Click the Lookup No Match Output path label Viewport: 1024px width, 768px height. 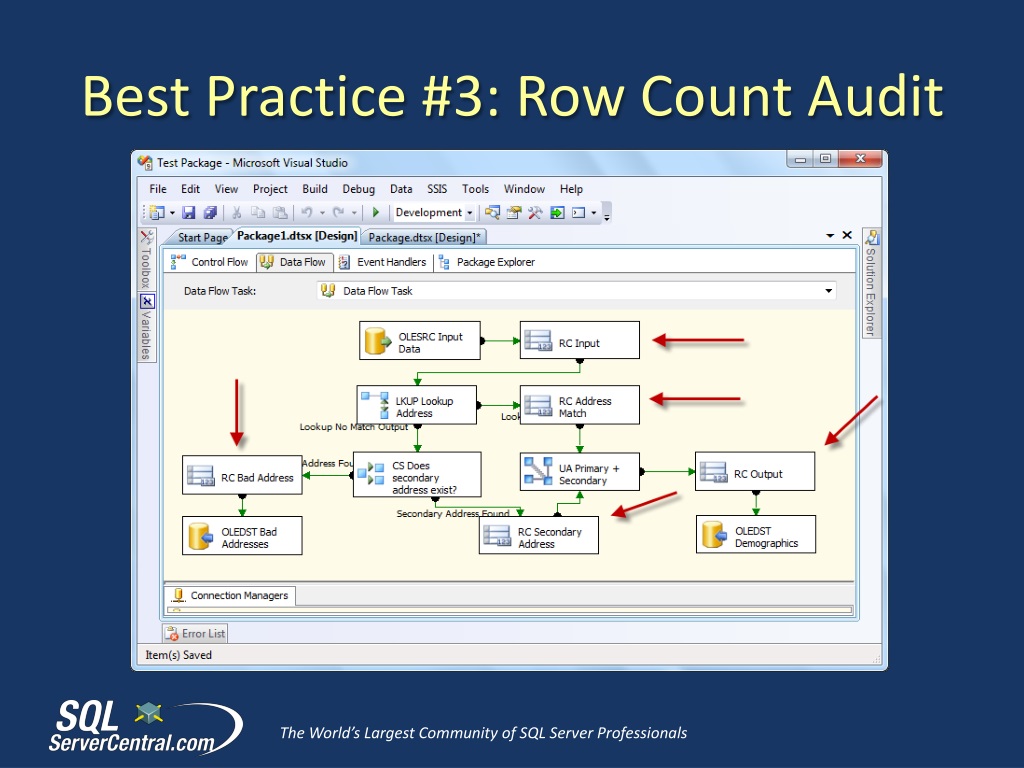coord(353,427)
